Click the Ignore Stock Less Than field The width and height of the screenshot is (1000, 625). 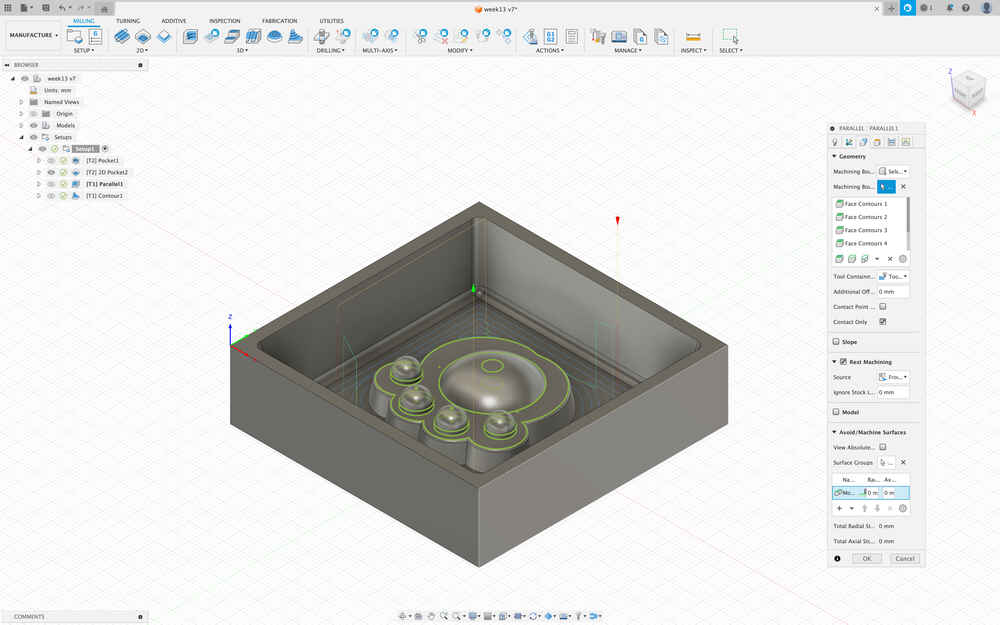coord(893,392)
